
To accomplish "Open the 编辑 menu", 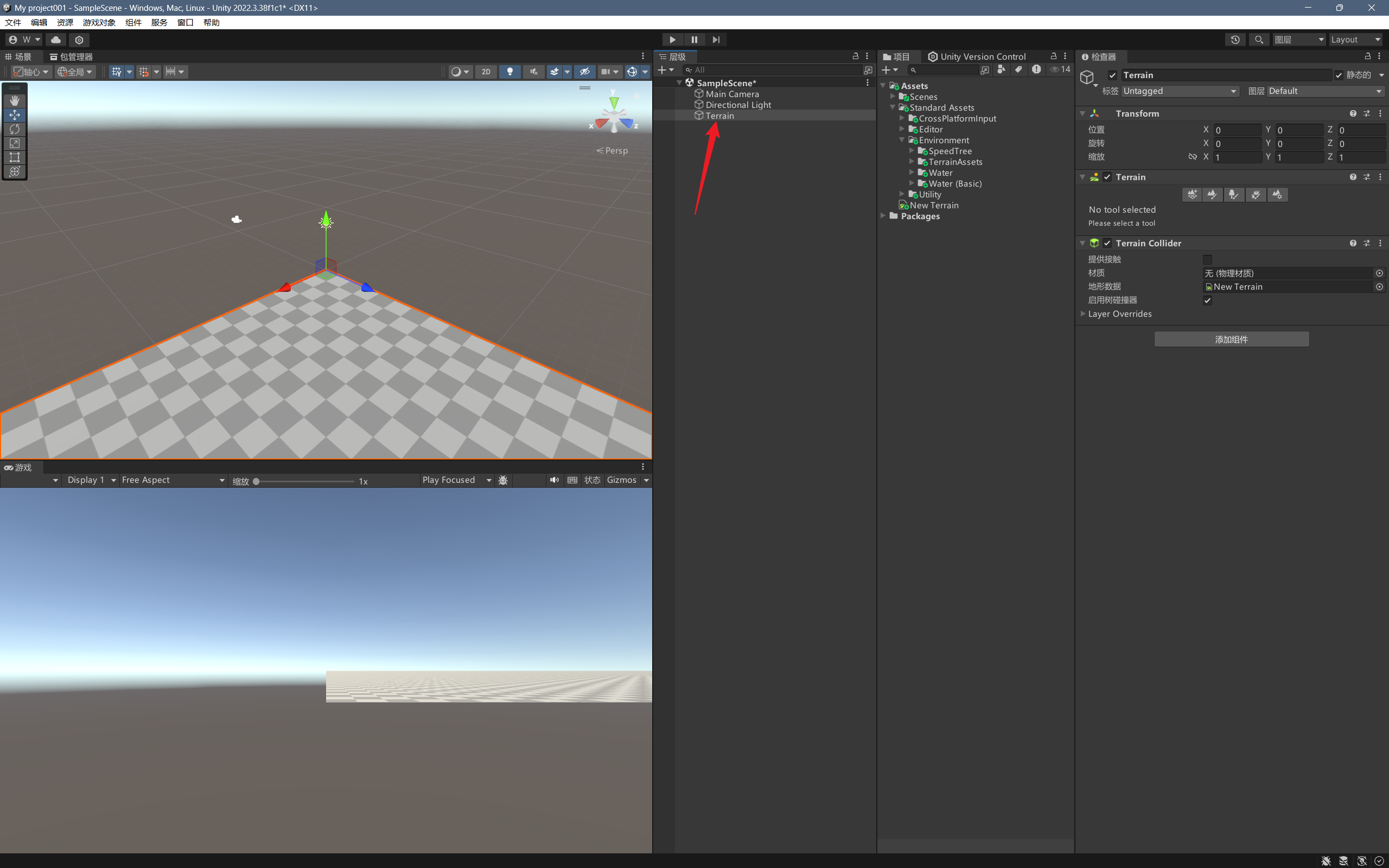I will [x=39, y=22].
